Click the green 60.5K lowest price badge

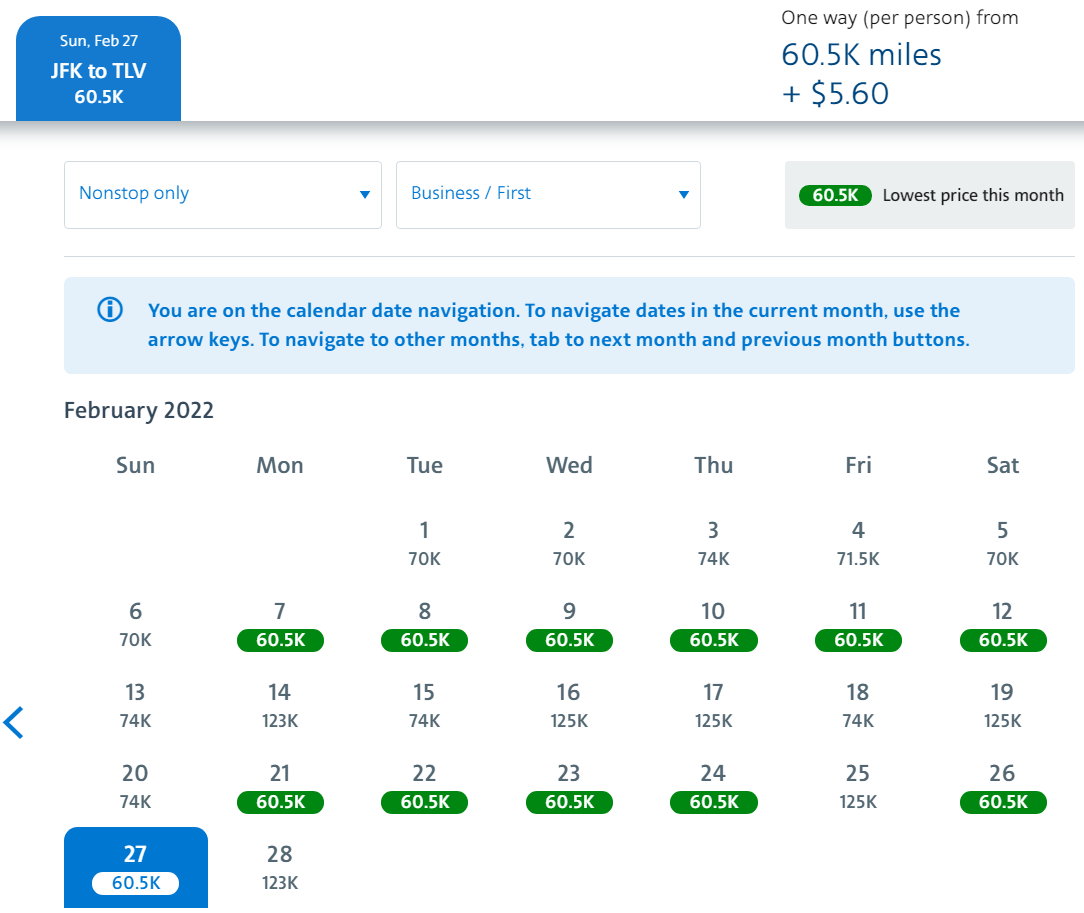[835, 196]
